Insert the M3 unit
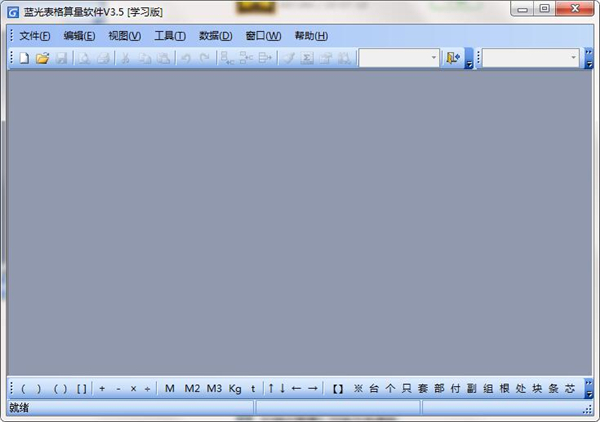 (x=214, y=388)
